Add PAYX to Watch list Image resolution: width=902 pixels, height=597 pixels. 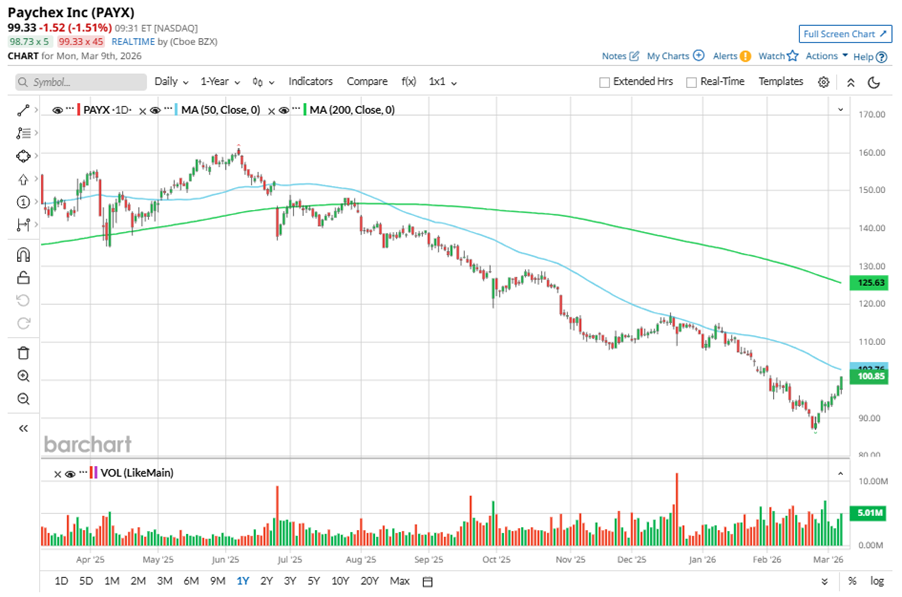[x=778, y=56]
